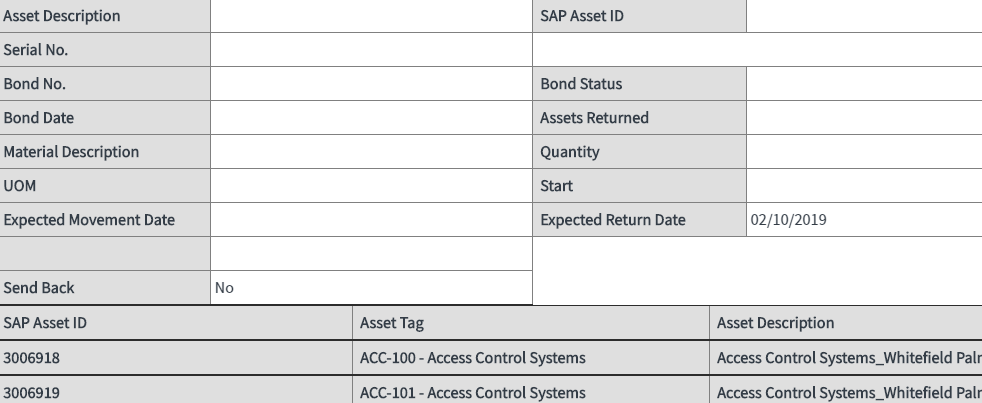Screen dimensions: 982x403
Task: Click the Asset Description table column header
Action: [x=846, y=323]
